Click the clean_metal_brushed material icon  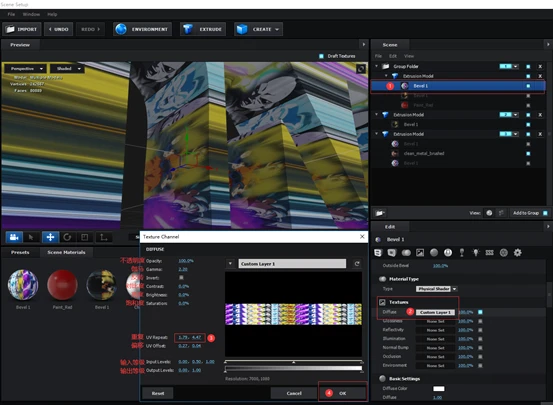(395, 153)
